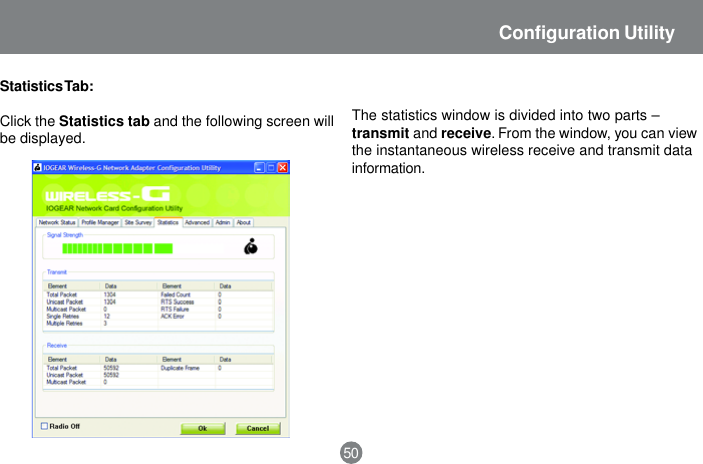Select the Statistics tab

[x=168, y=222]
